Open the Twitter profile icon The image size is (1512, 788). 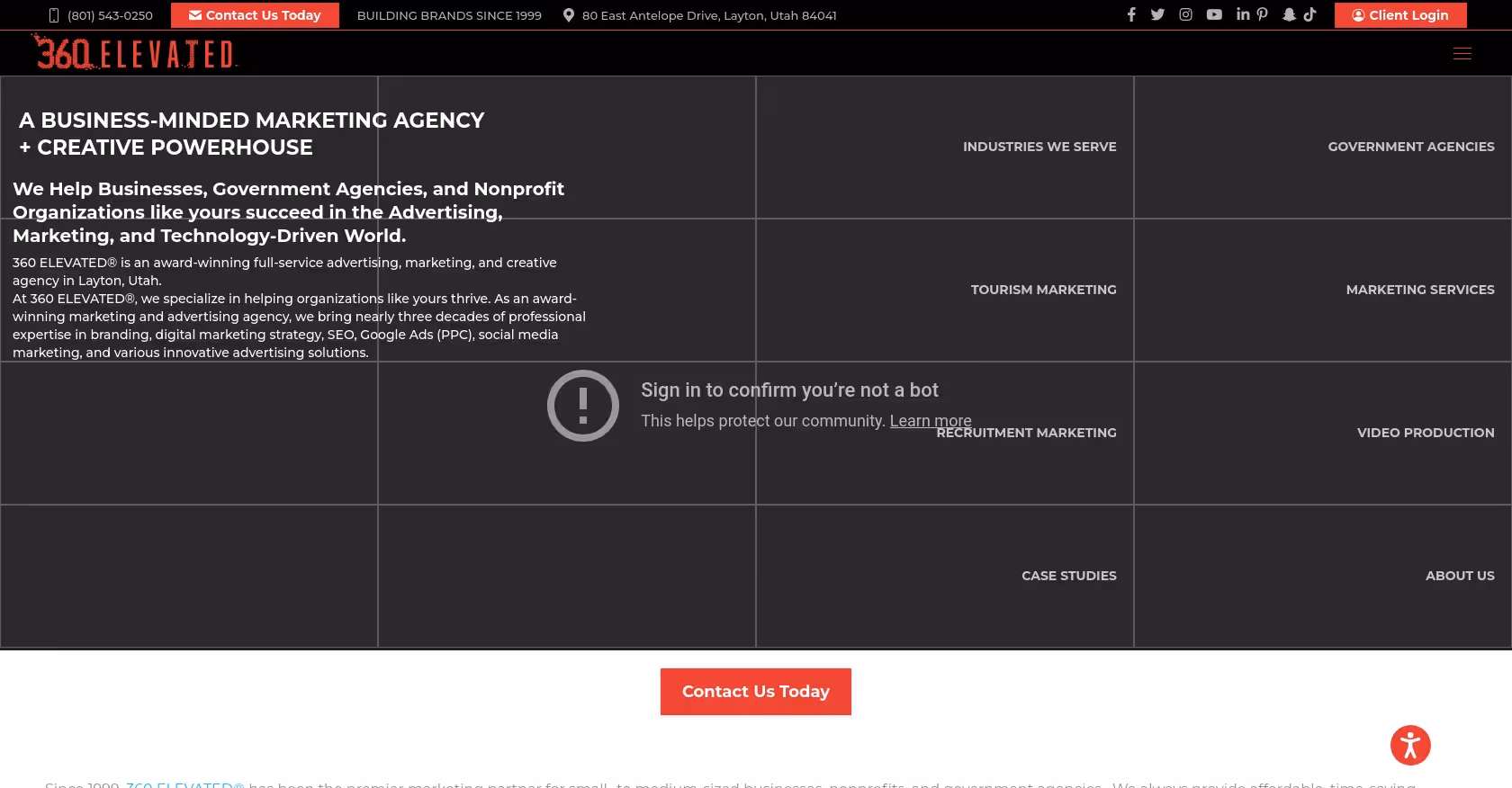(1157, 14)
